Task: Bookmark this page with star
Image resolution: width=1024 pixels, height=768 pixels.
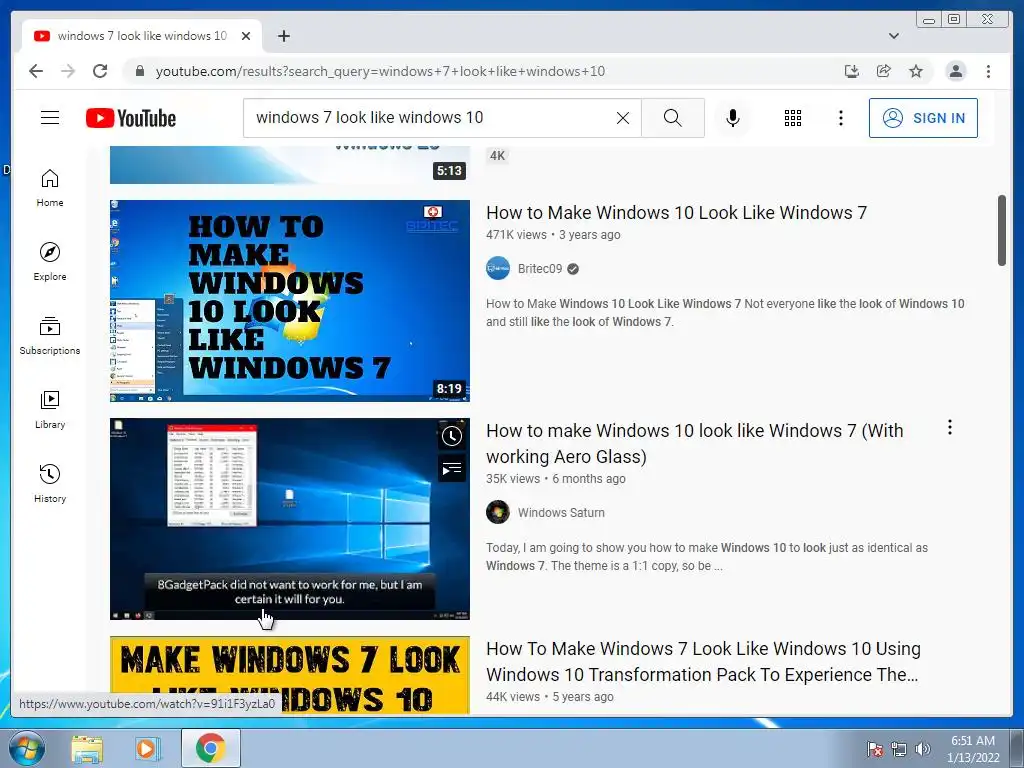Action: click(916, 71)
